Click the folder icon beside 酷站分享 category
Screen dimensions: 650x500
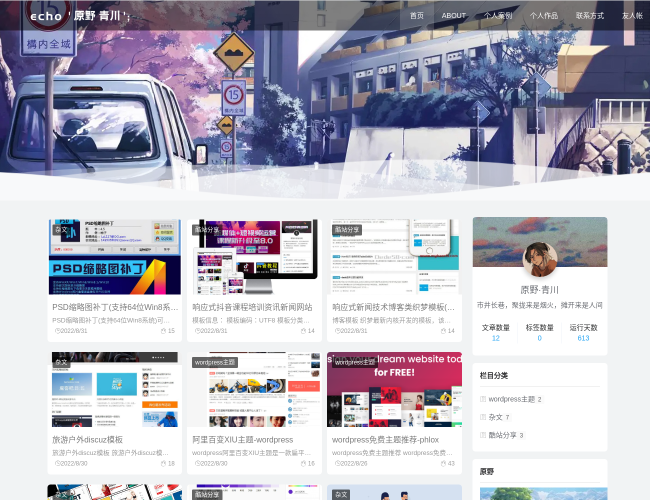coord(483,435)
